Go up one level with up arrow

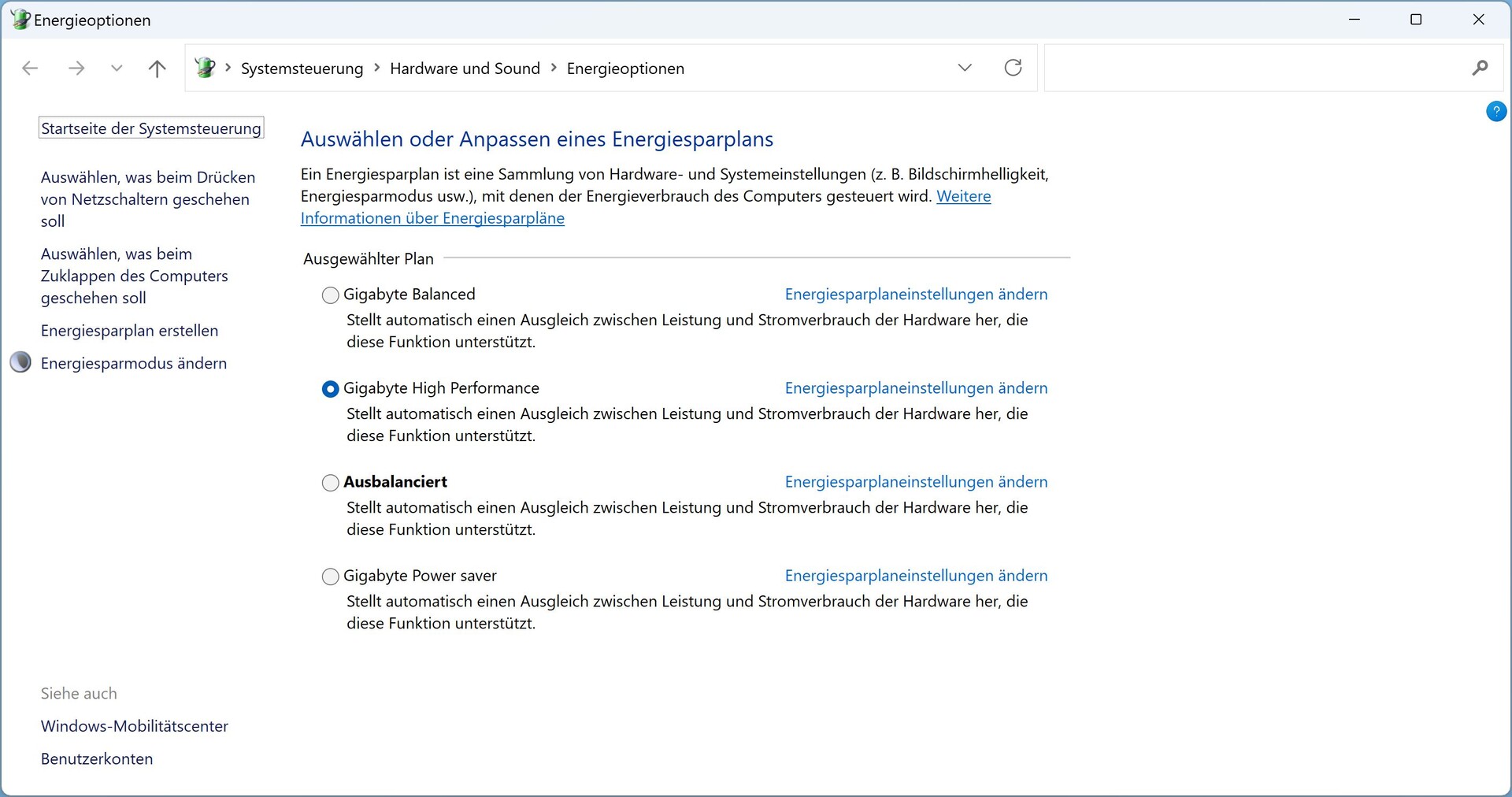tap(157, 69)
